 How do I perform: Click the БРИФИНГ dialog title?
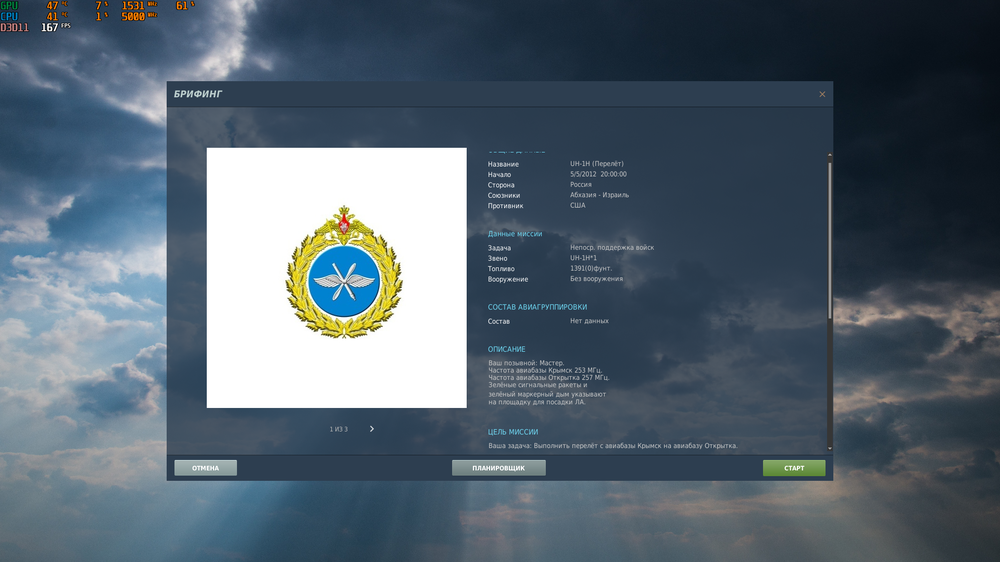tap(198, 94)
